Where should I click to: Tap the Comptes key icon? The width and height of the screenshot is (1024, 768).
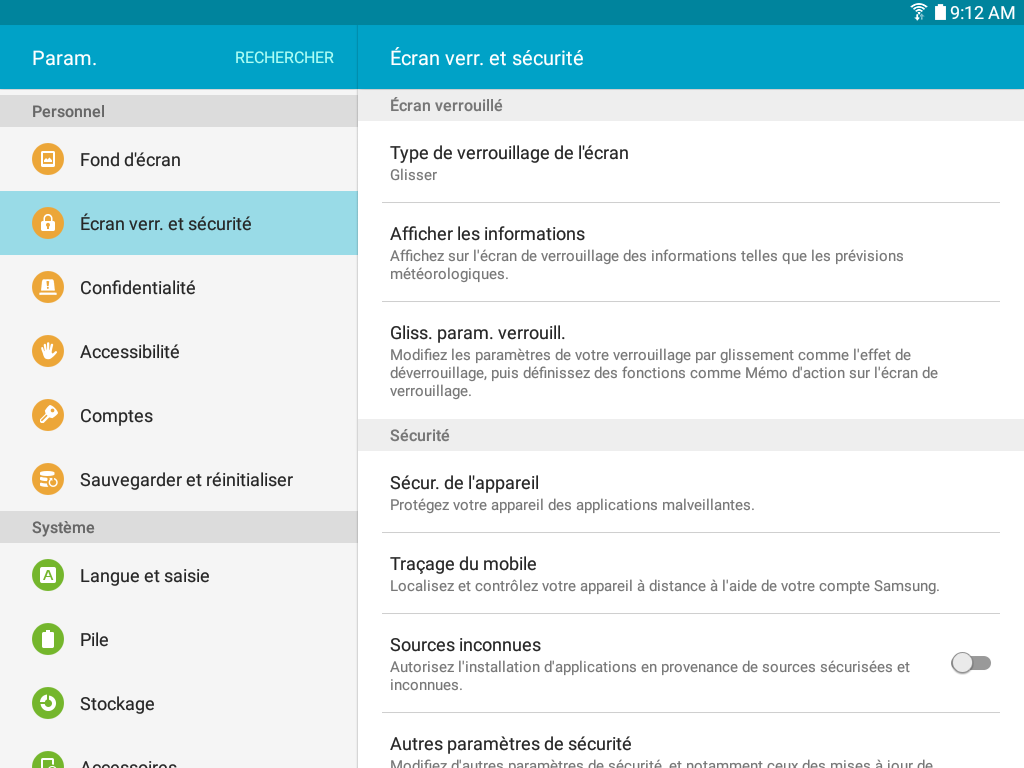click(x=48, y=415)
